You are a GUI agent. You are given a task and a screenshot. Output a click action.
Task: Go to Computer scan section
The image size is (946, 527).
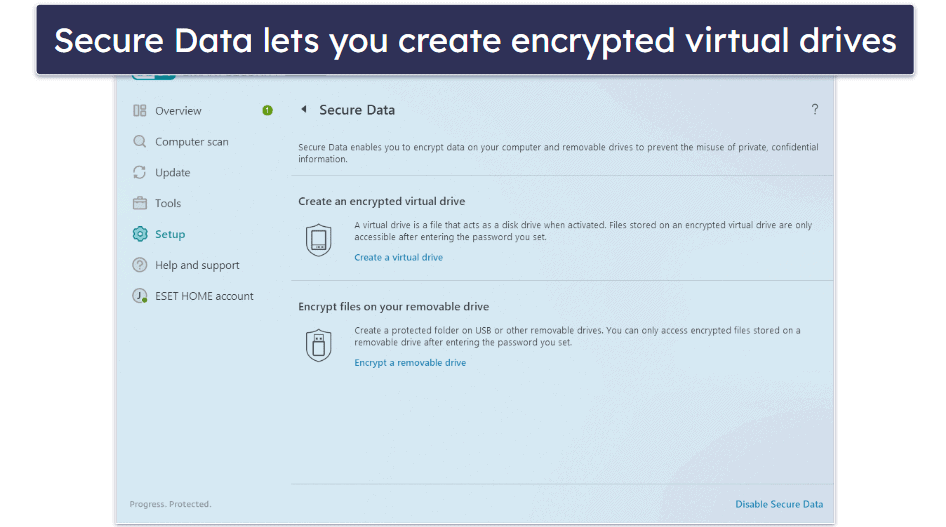click(x=191, y=142)
